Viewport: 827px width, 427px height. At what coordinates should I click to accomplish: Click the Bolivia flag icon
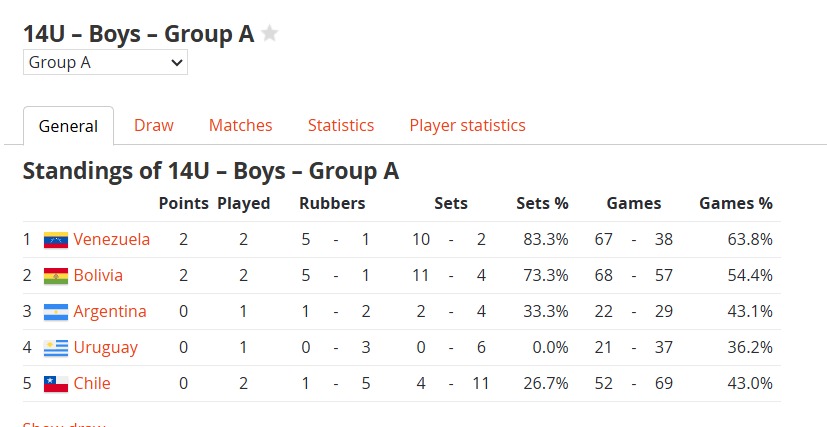point(56,276)
